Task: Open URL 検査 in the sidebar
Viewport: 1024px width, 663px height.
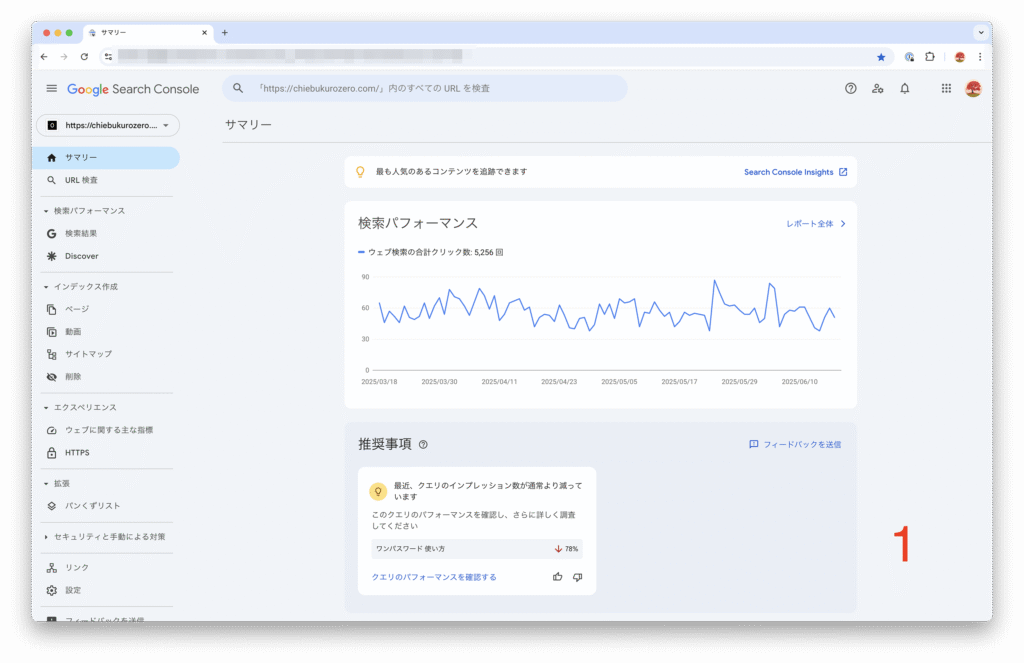Action: (x=106, y=180)
